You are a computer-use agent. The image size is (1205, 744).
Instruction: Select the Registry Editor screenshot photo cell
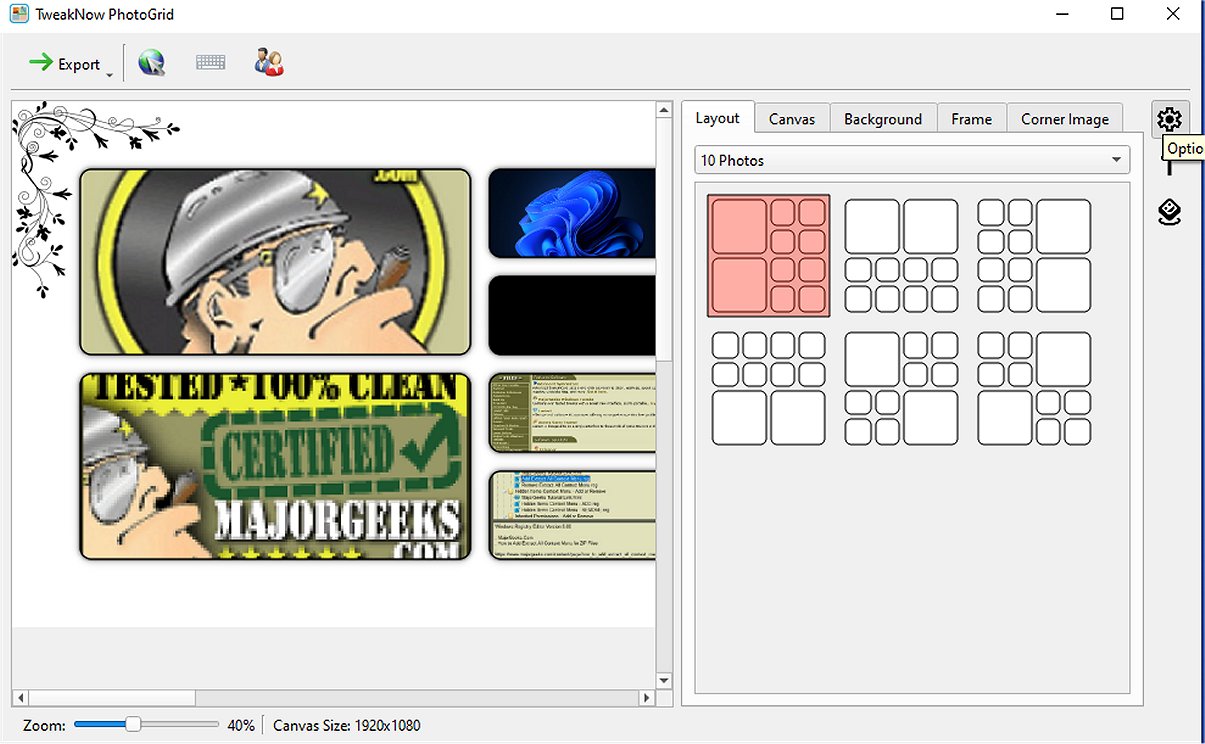tap(572, 516)
